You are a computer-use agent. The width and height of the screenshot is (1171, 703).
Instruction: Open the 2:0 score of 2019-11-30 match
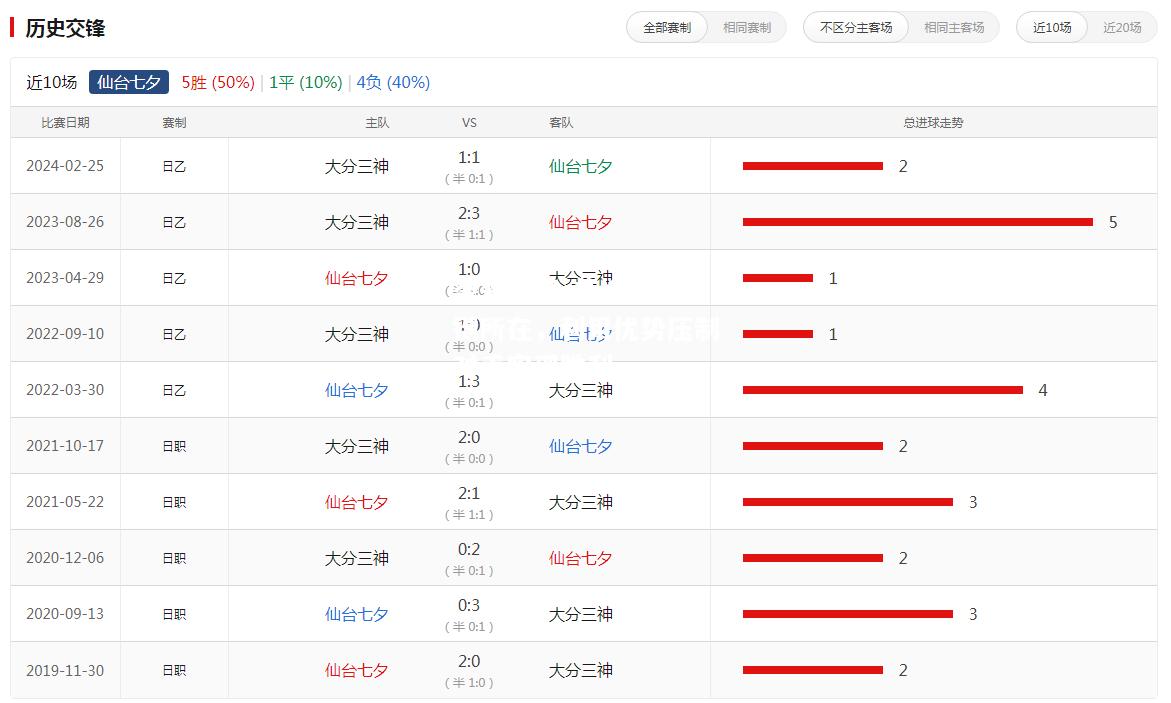click(469, 662)
